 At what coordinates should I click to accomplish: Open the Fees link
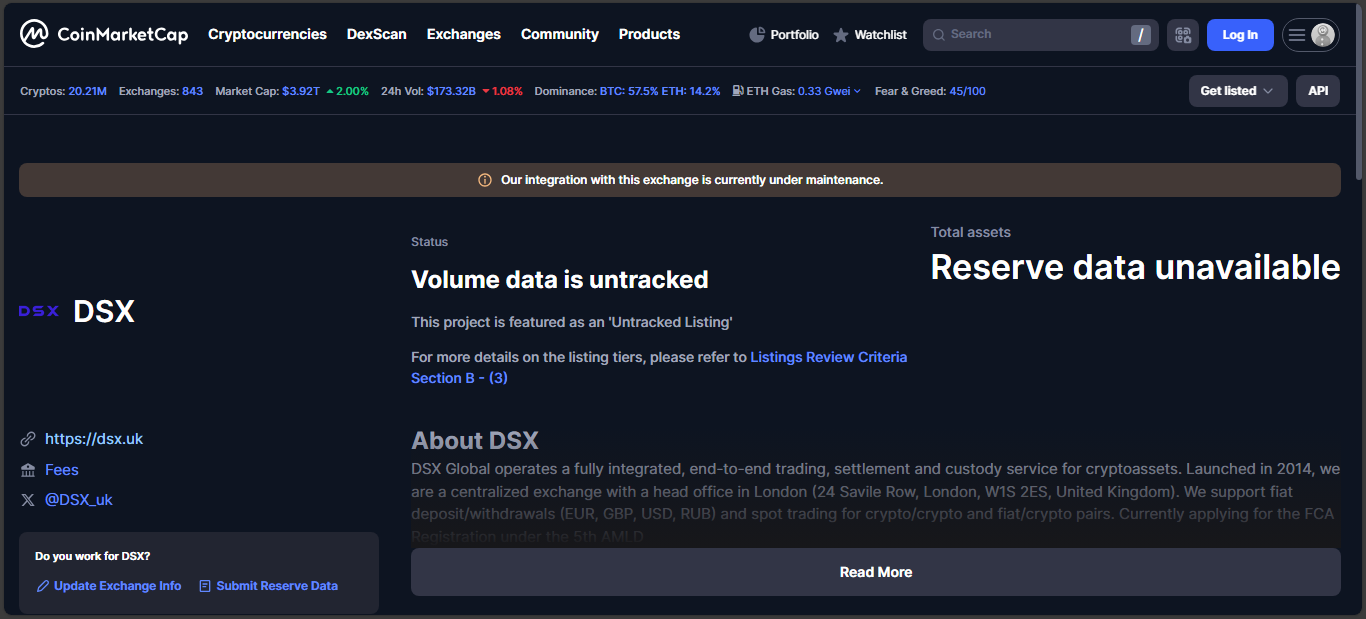pos(62,470)
